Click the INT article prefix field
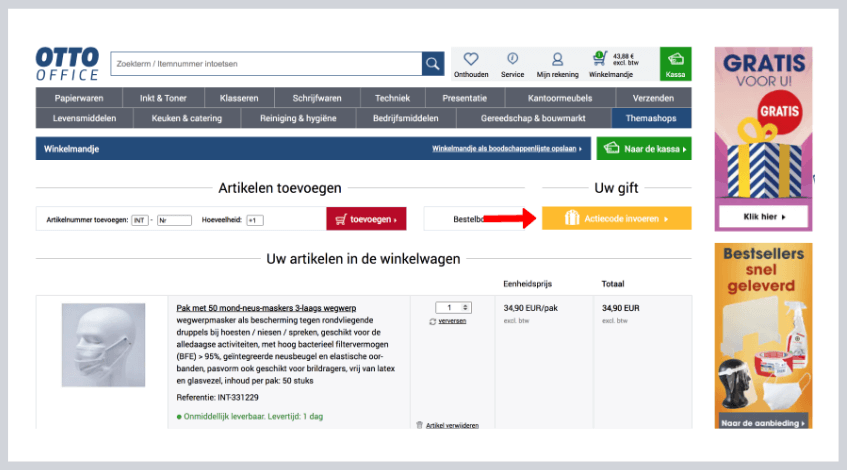Viewport: 847px width, 470px height. click(139, 220)
